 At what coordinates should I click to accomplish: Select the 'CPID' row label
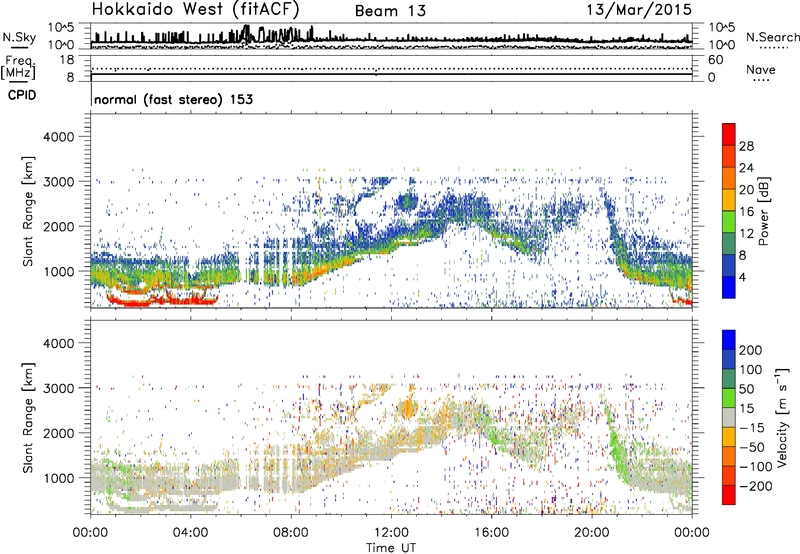pyautogui.click(x=22, y=95)
